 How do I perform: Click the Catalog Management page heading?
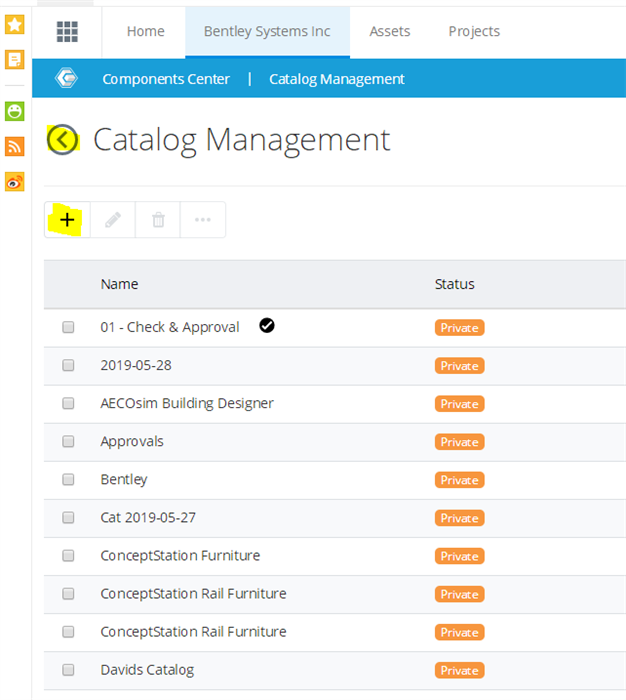pyautogui.click(x=242, y=141)
